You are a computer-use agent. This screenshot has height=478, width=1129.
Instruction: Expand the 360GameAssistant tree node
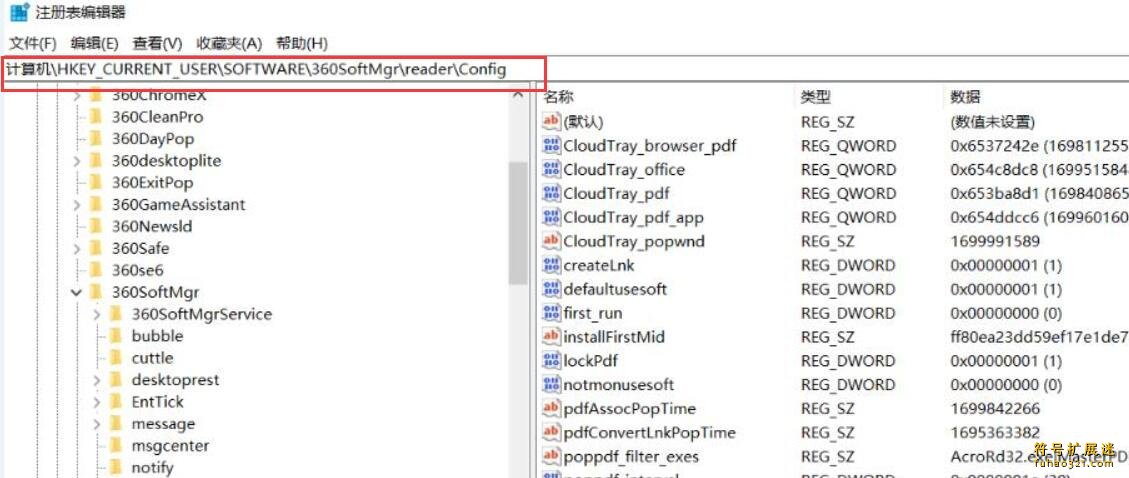(x=77, y=205)
